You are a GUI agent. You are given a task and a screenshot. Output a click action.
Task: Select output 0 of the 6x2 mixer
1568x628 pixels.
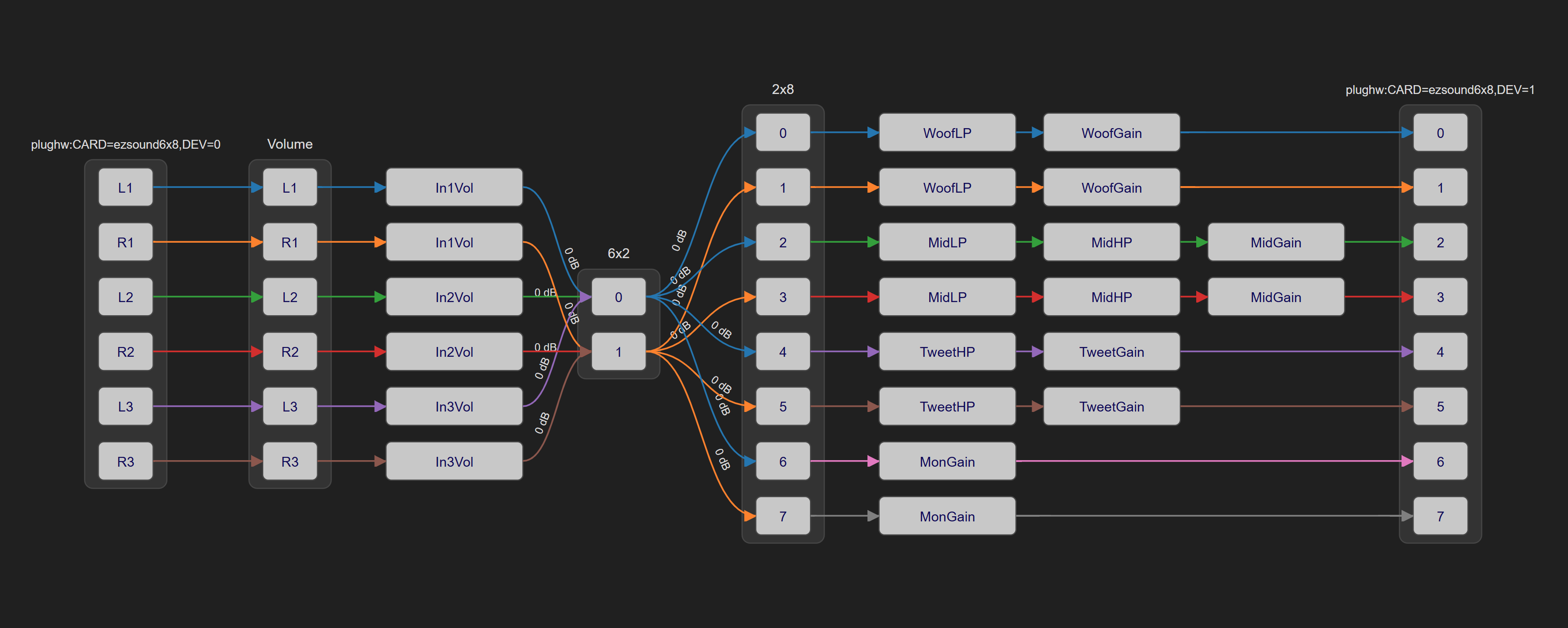pyautogui.click(x=618, y=297)
